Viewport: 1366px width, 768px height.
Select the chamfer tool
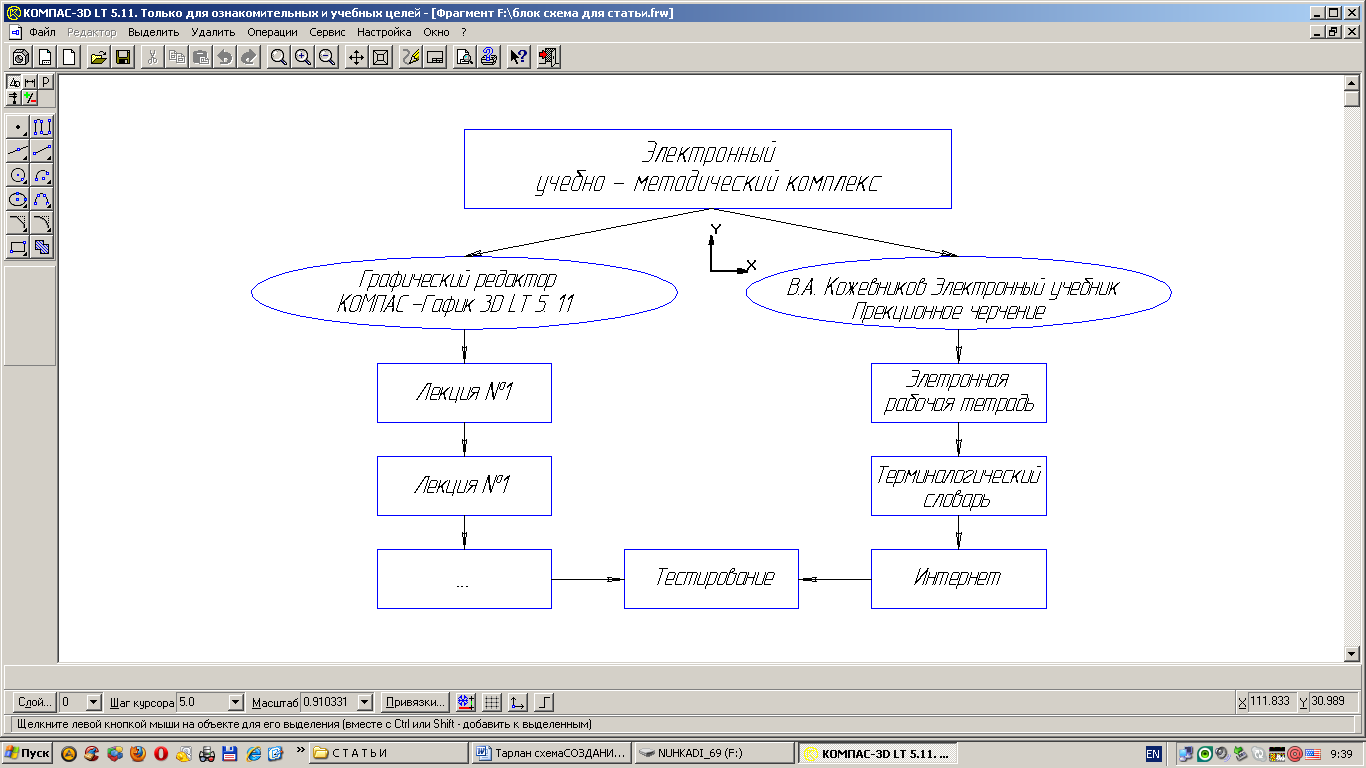(18, 223)
